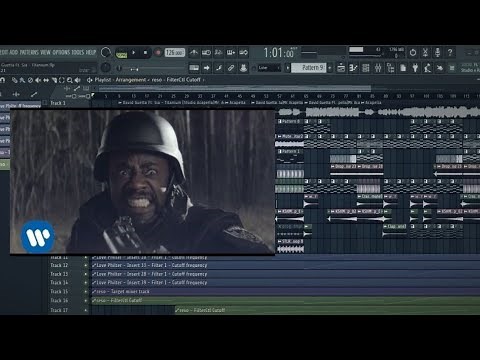This screenshot has height=360, width=480.
Task: Click the one-click audio recording microphone icon
Action: 438,52
